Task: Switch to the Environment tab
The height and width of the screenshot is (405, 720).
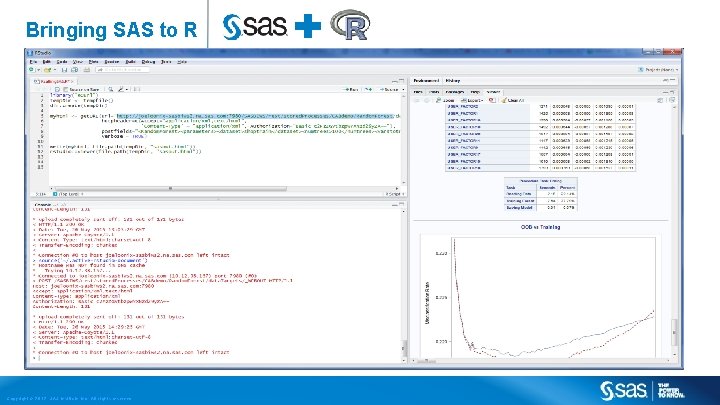Action: click(426, 80)
